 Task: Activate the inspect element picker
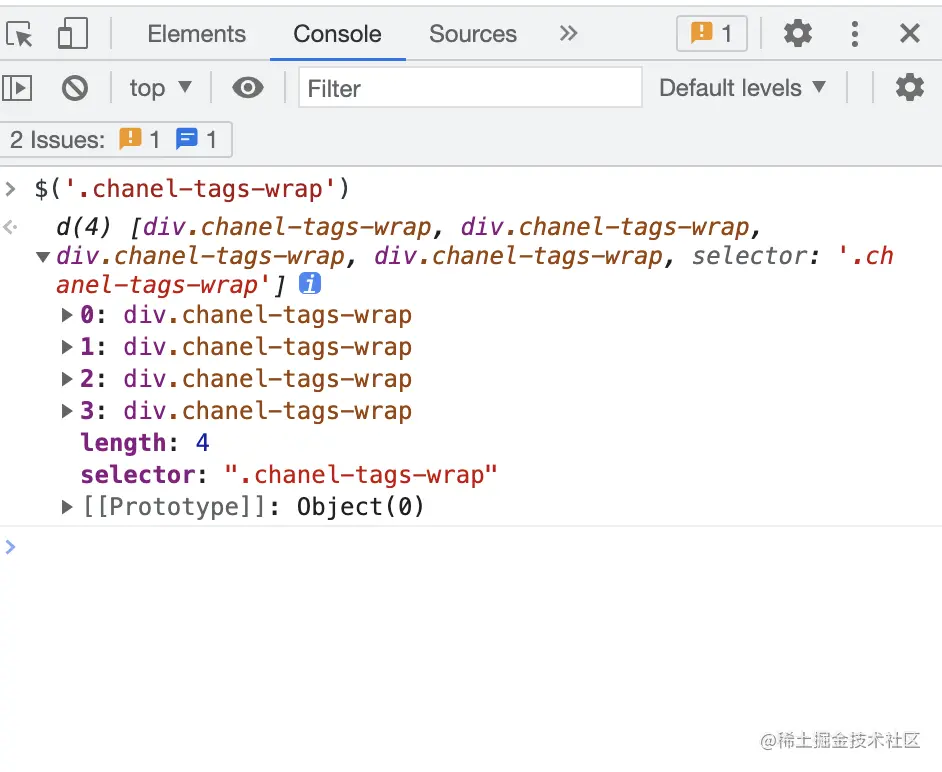click(20, 34)
